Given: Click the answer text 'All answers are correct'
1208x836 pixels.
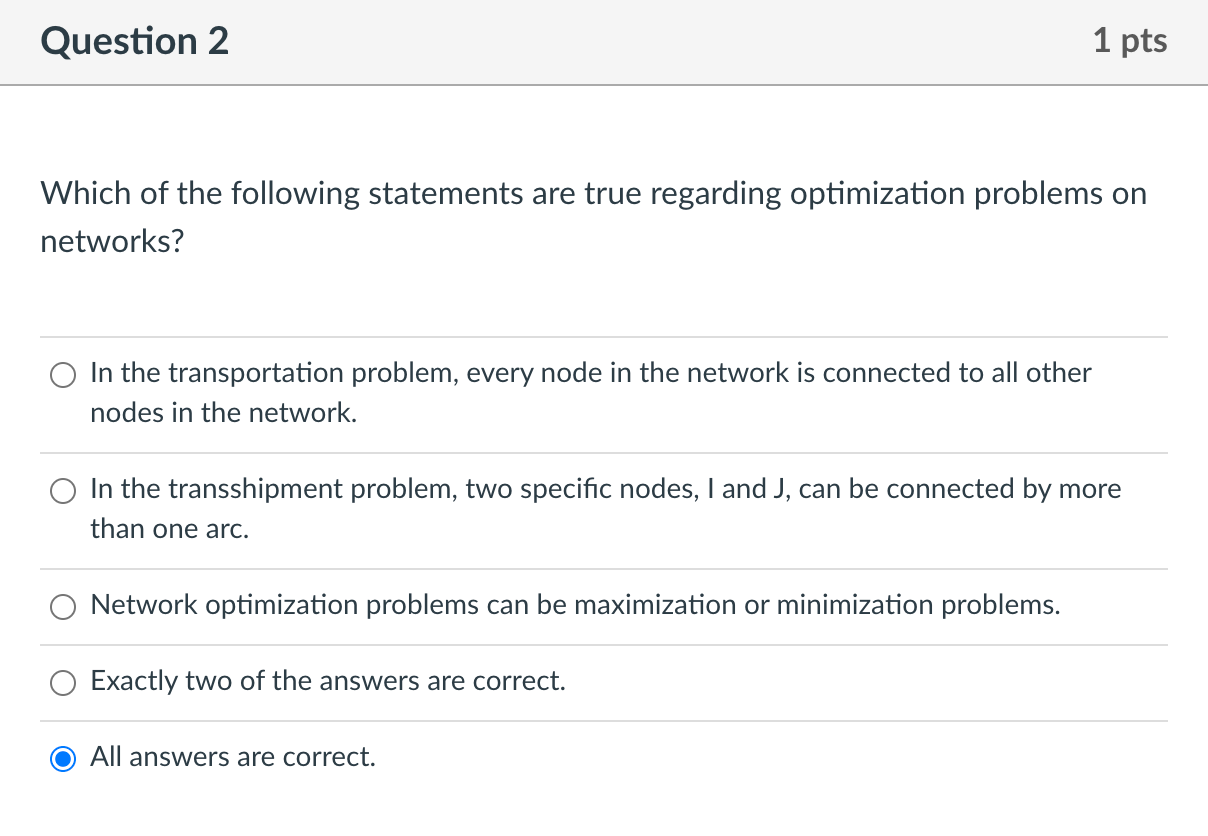Looking at the screenshot, I should 232,757.
